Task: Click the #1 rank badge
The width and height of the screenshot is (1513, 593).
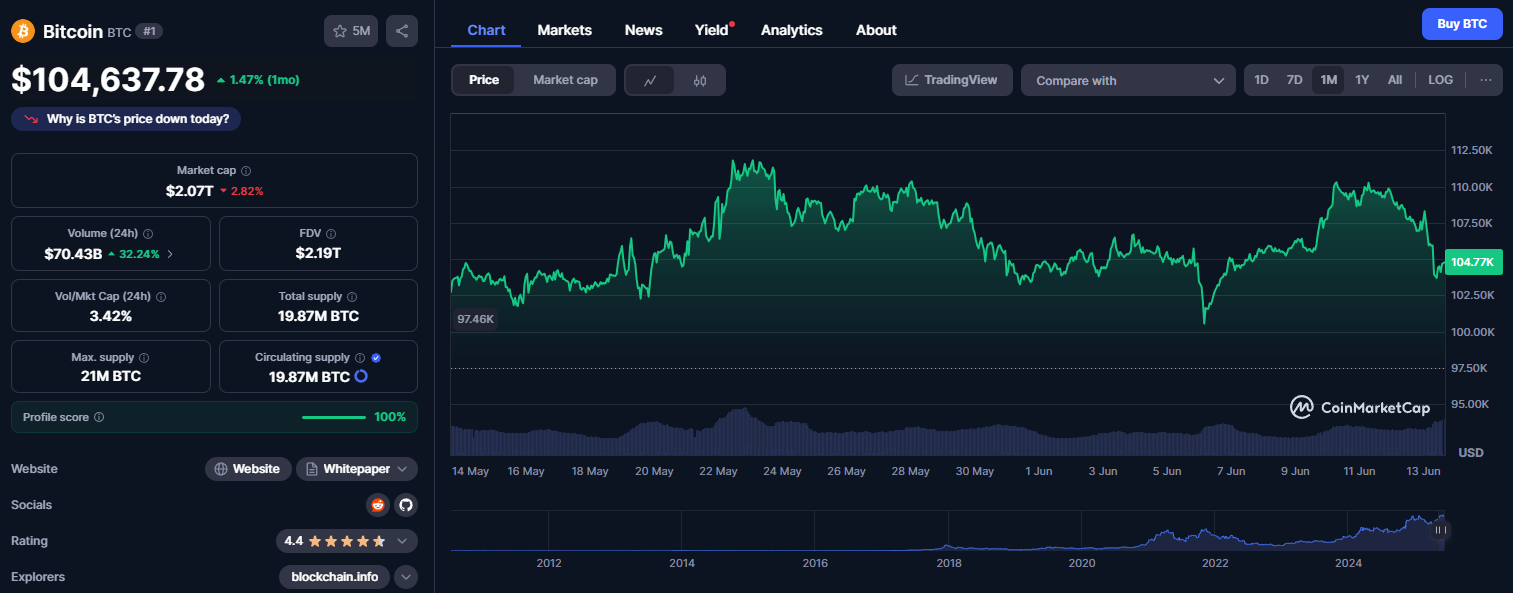Action: (x=149, y=31)
